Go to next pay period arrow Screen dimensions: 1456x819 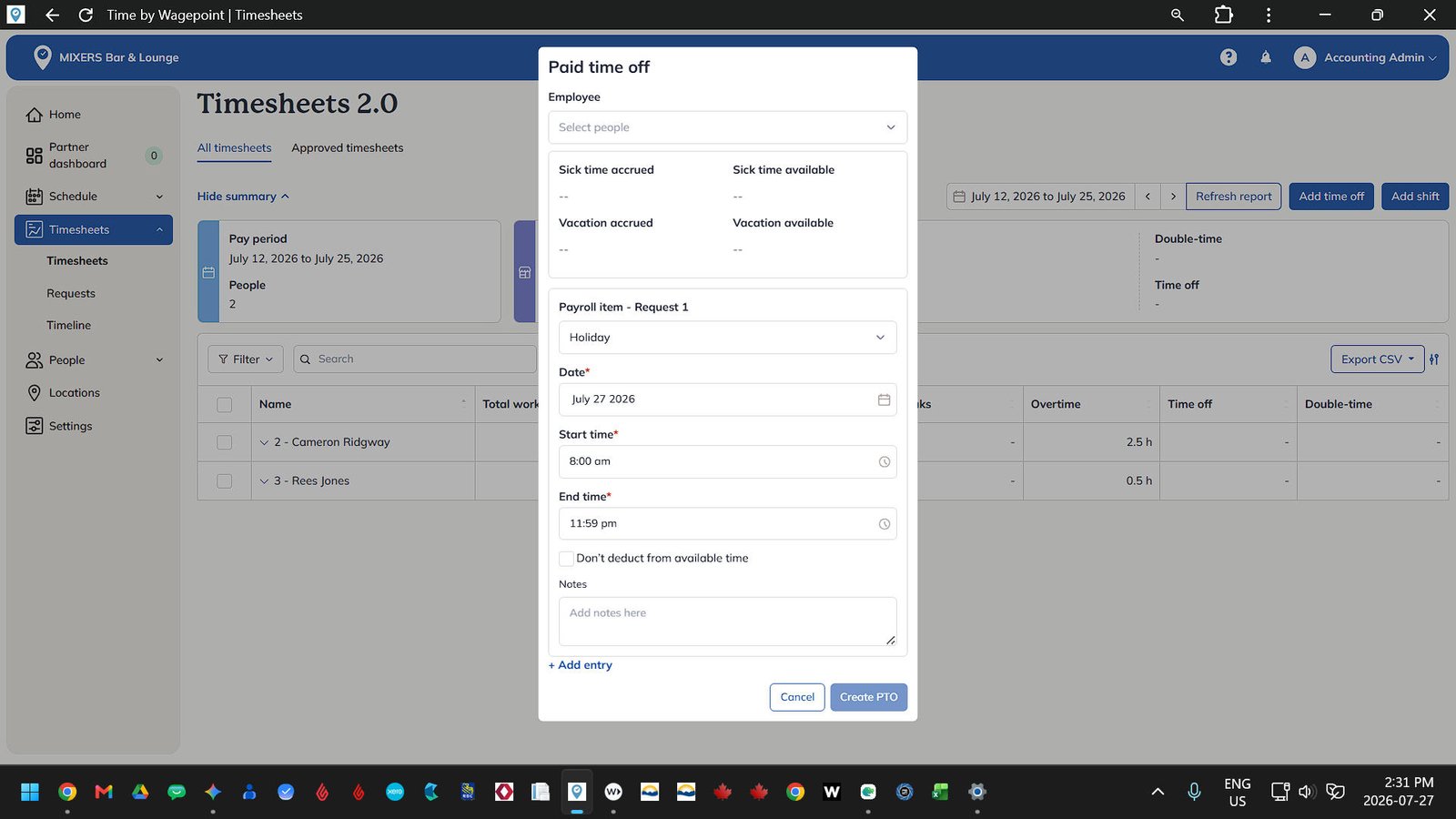coord(1173,197)
